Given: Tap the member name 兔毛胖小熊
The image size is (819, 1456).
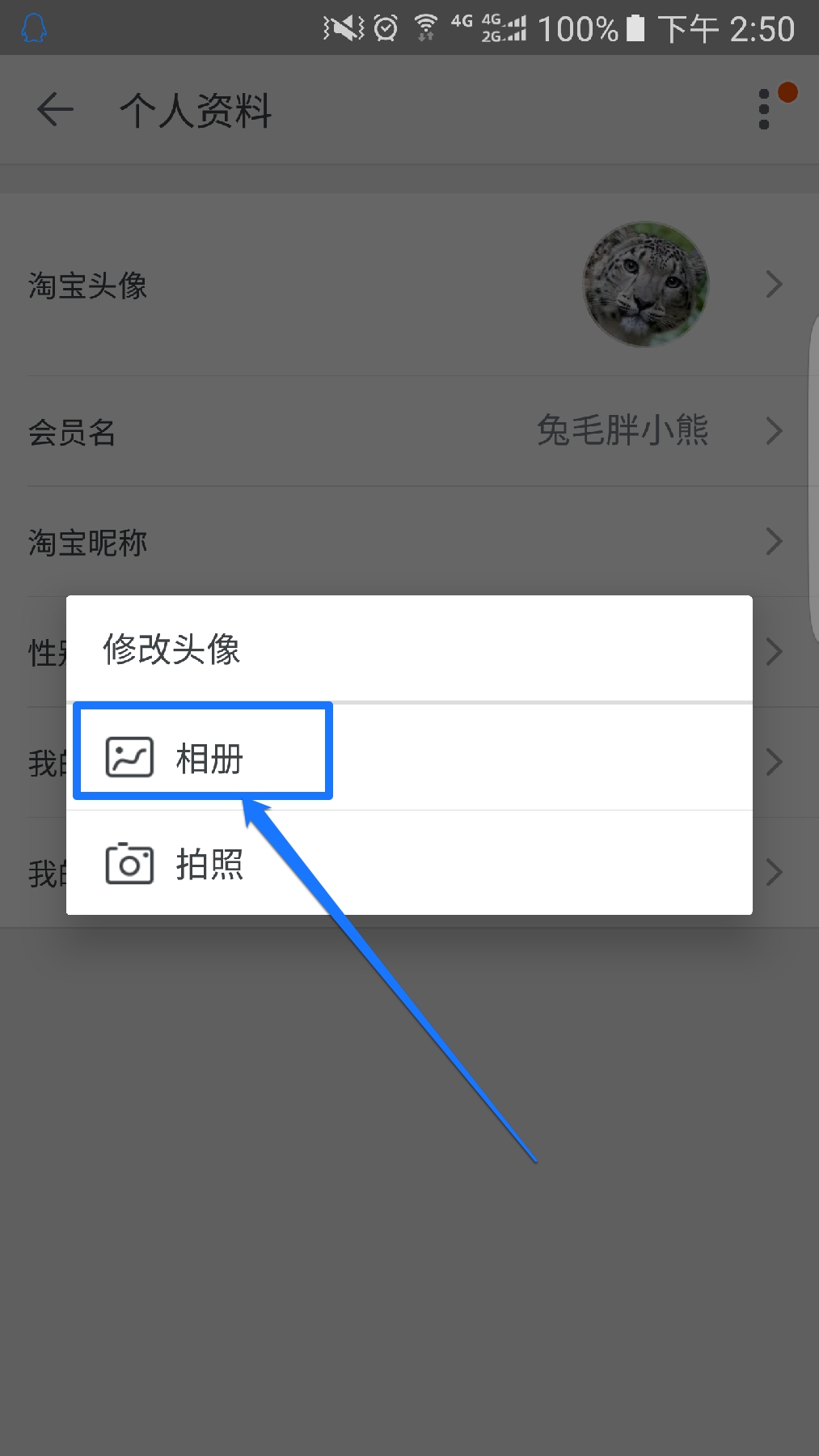Looking at the screenshot, I should 623,430.
